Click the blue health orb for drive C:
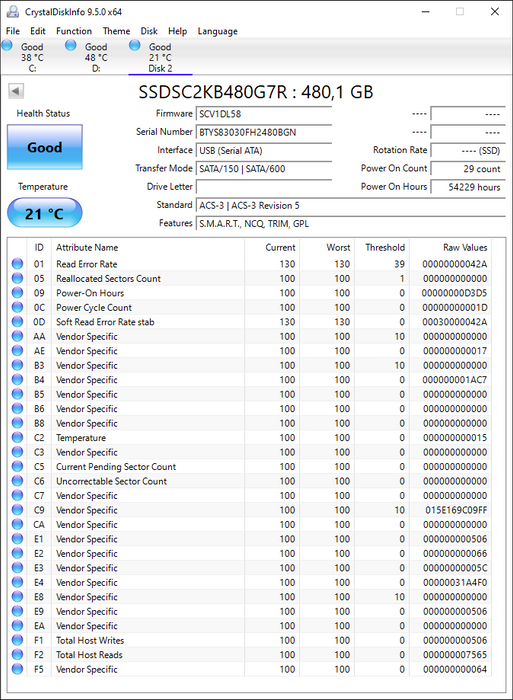Viewport: 513px width, 700px height. click(x=7, y=45)
